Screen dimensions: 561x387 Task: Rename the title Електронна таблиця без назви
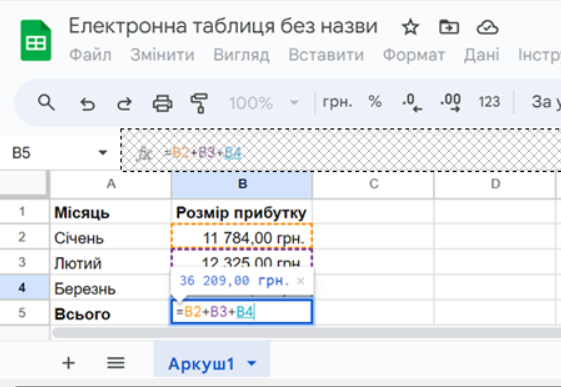tap(223, 26)
